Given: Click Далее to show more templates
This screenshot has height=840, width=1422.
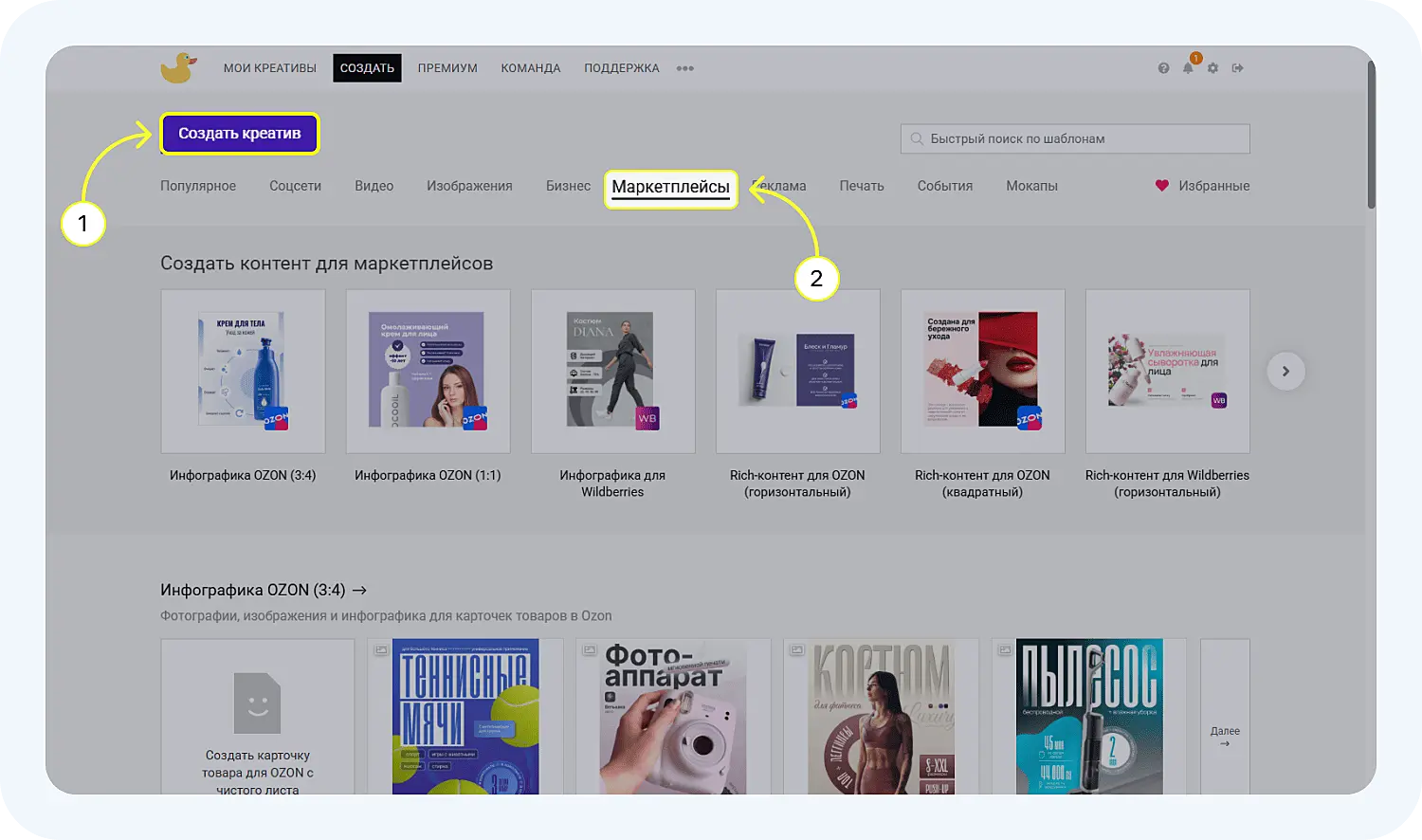Looking at the screenshot, I should pyautogui.click(x=1225, y=736).
